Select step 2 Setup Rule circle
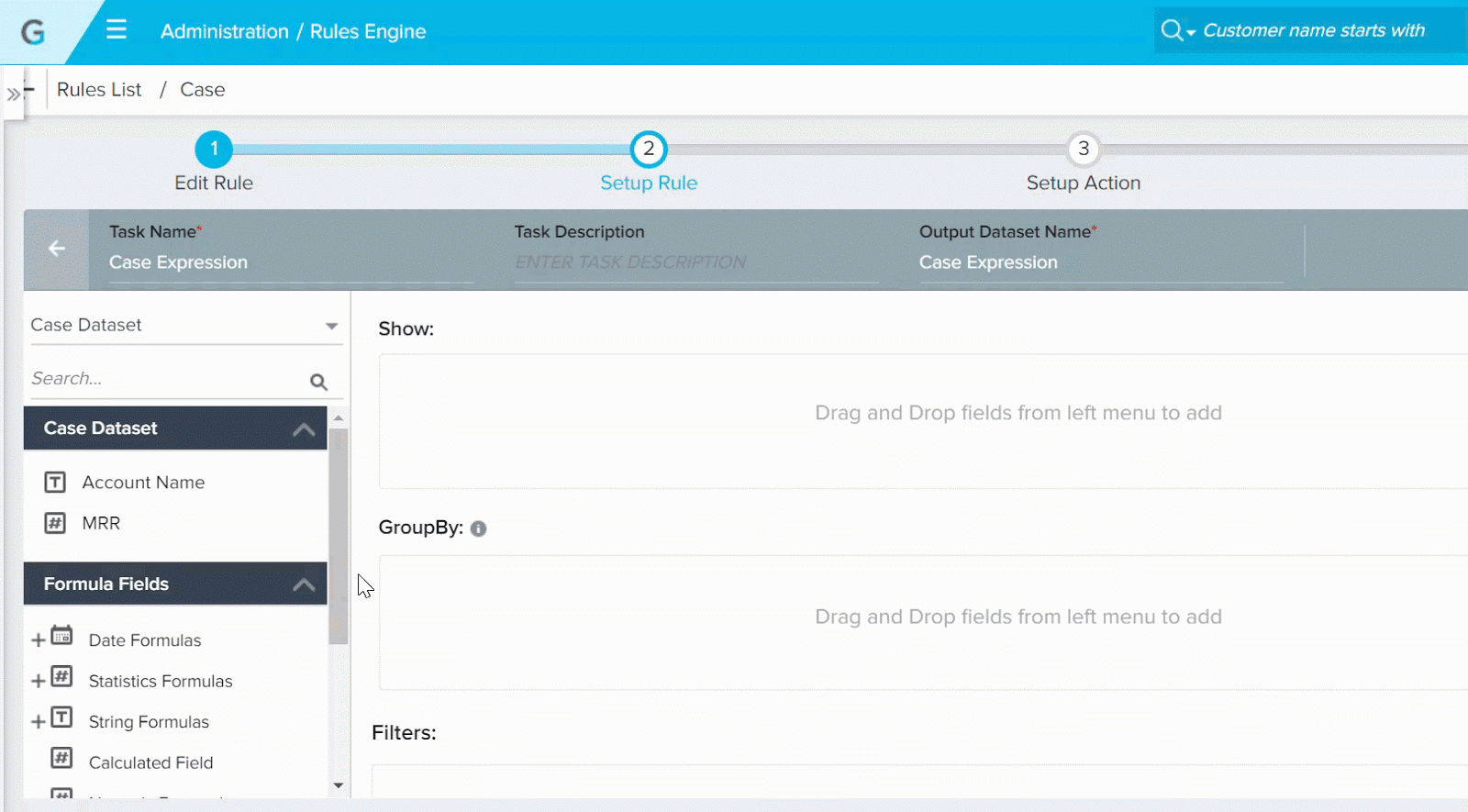 649,149
